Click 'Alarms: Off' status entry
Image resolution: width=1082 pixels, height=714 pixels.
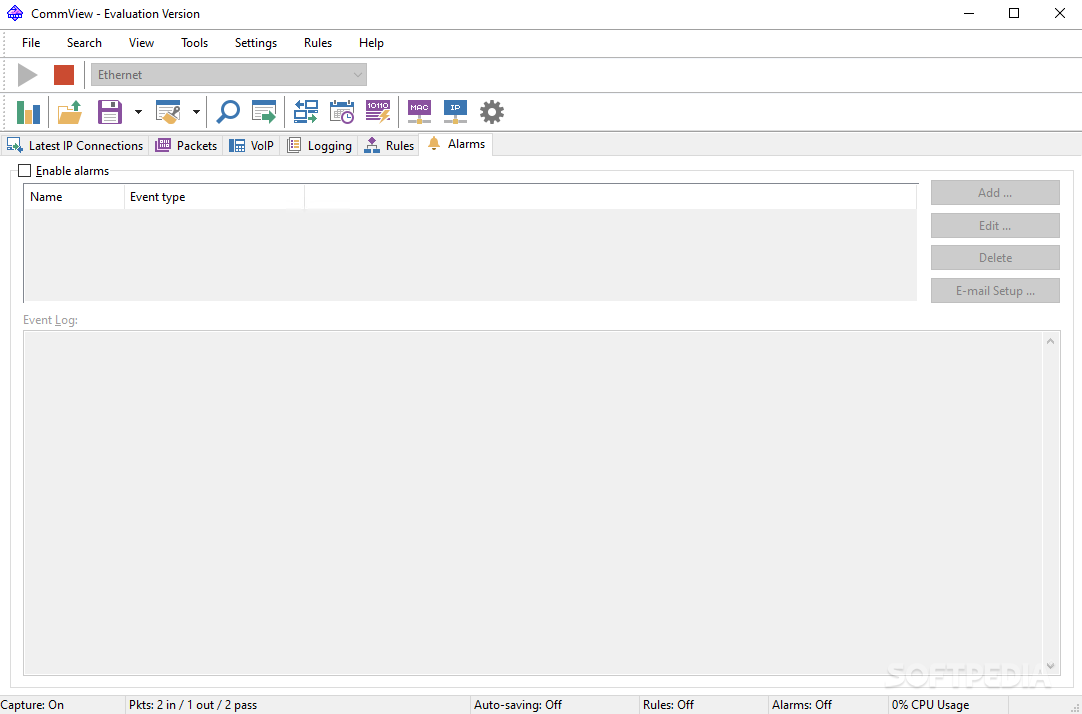[x=802, y=705]
